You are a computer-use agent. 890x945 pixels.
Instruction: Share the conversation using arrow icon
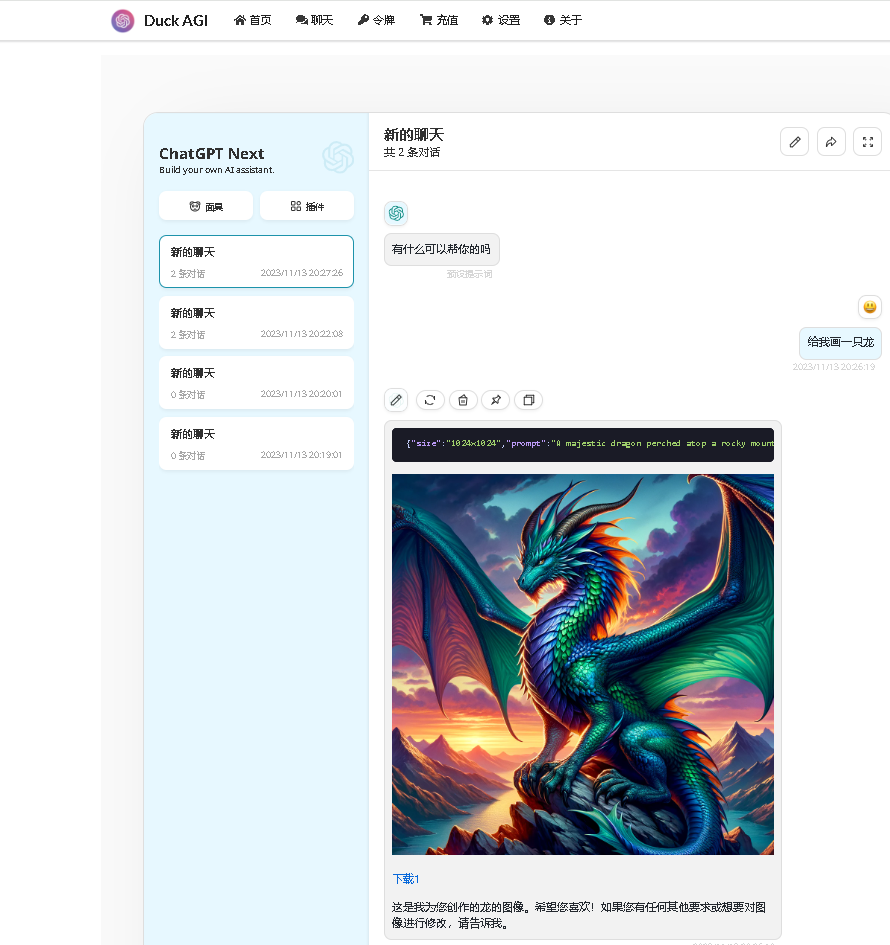(831, 142)
